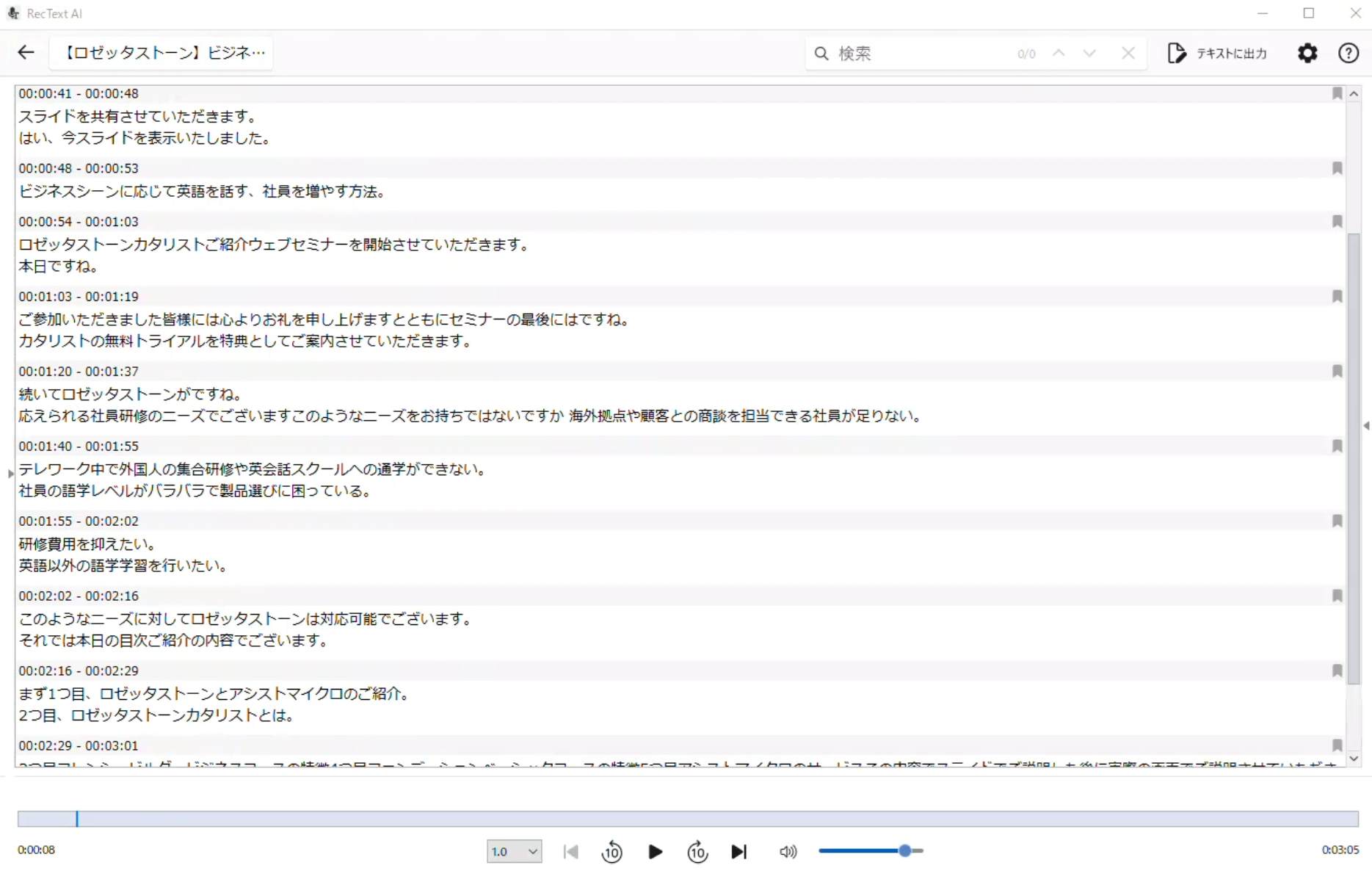The height and width of the screenshot is (871, 1372).
Task: Jump to next search result arrow
Action: [x=1089, y=53]
